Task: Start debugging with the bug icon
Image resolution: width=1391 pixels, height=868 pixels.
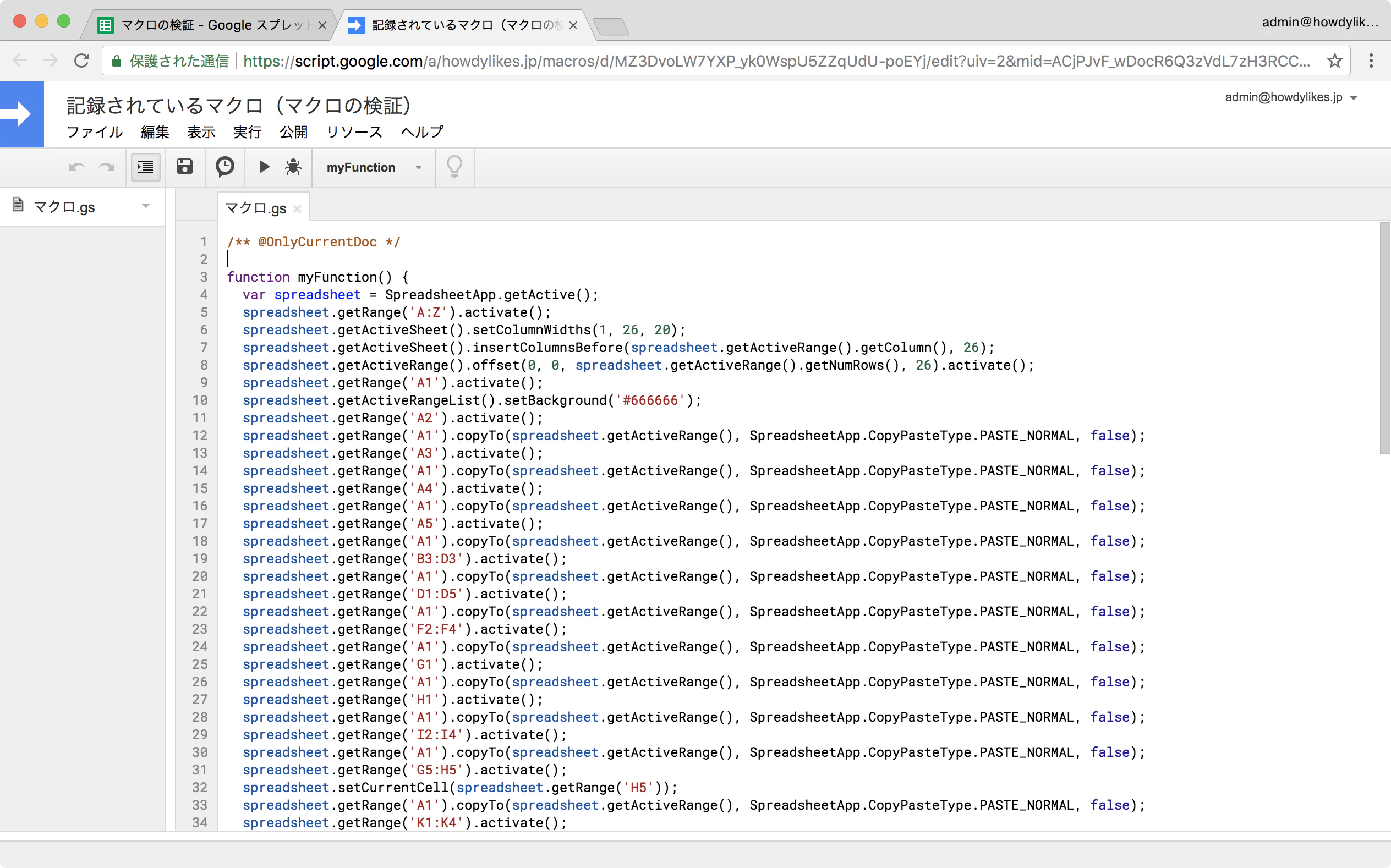Action: (x=293, y=167)
